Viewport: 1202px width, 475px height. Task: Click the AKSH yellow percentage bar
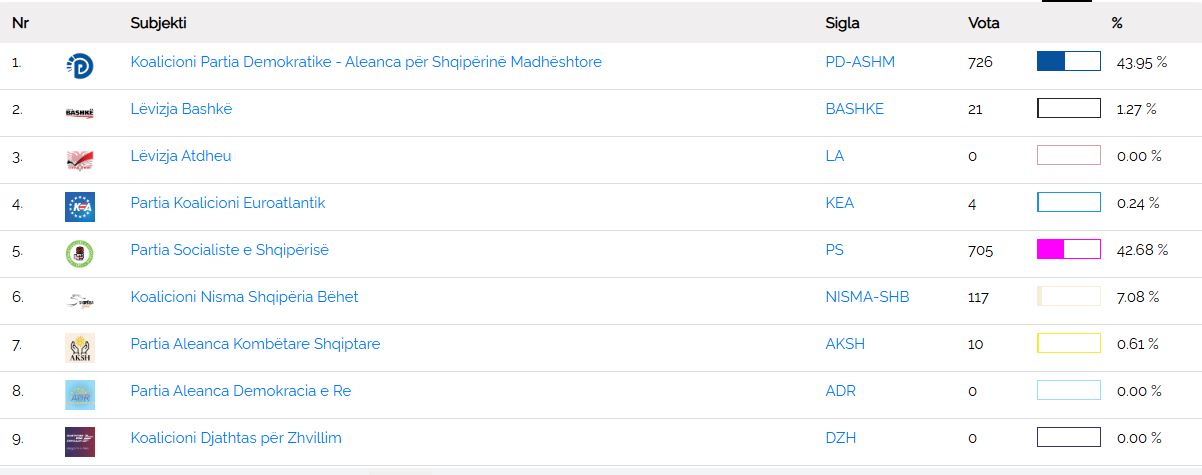pos(1068,344)
